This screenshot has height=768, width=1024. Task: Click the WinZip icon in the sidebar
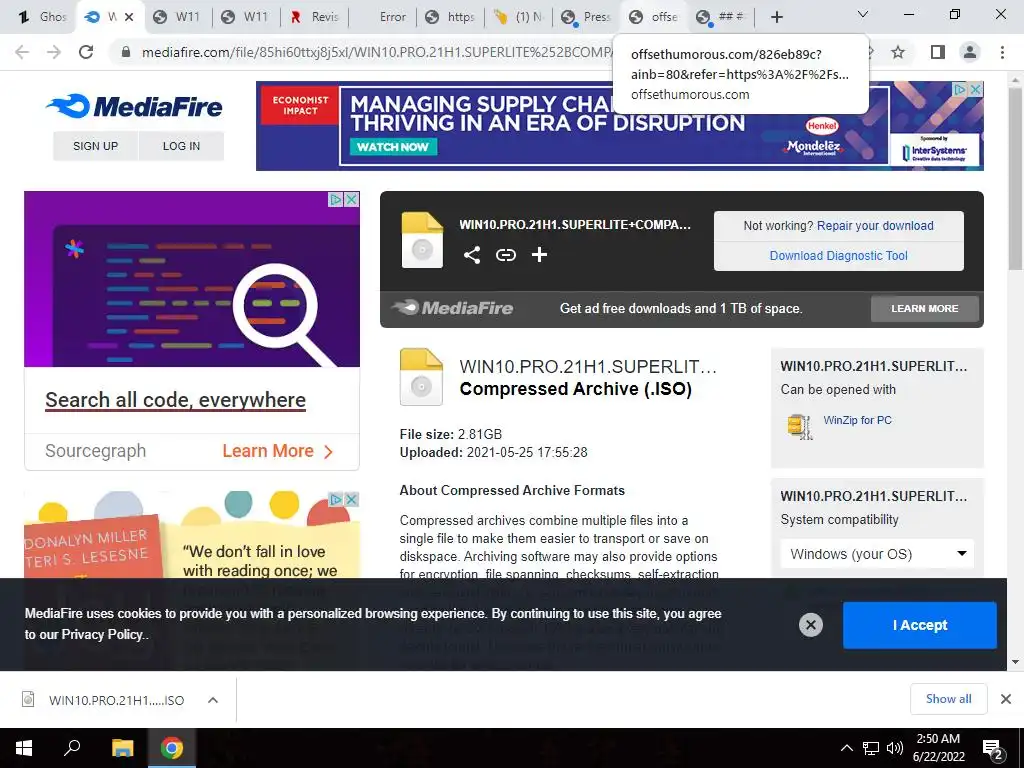click(799, 426)
